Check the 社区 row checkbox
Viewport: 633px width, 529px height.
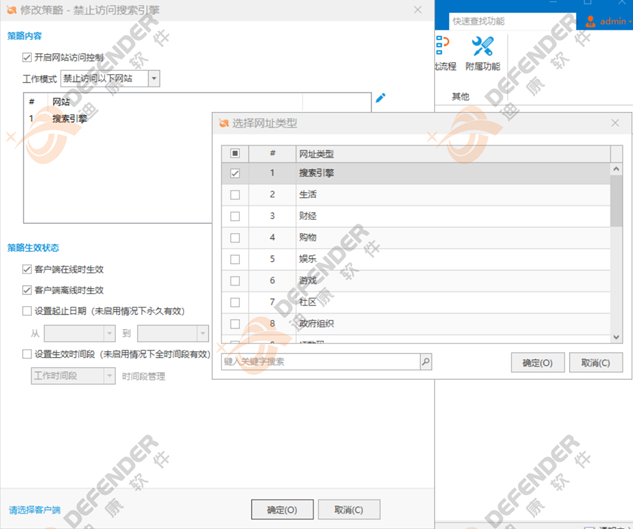tap(235, 302)
